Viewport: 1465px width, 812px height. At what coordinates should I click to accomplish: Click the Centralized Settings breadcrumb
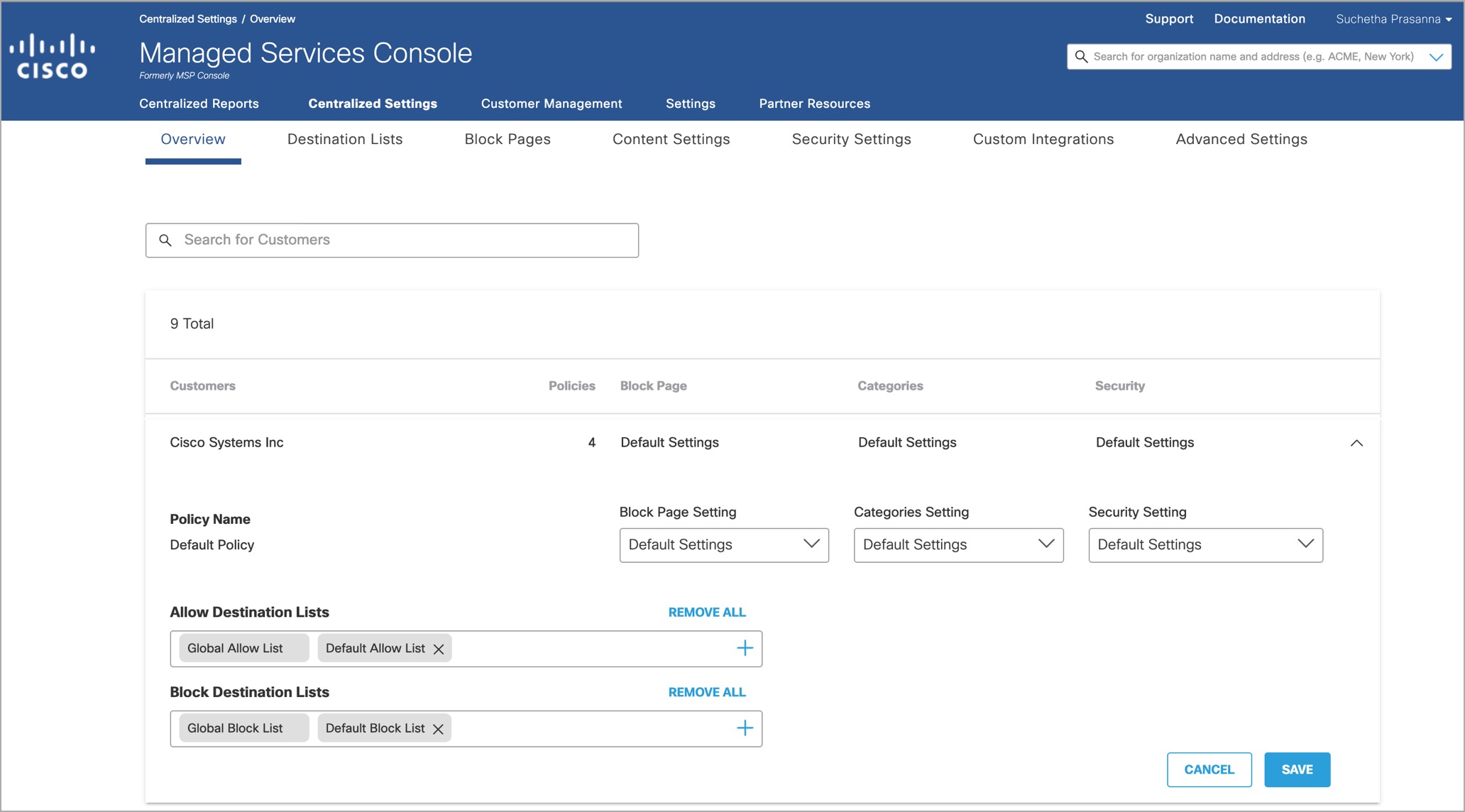point(188,19)
